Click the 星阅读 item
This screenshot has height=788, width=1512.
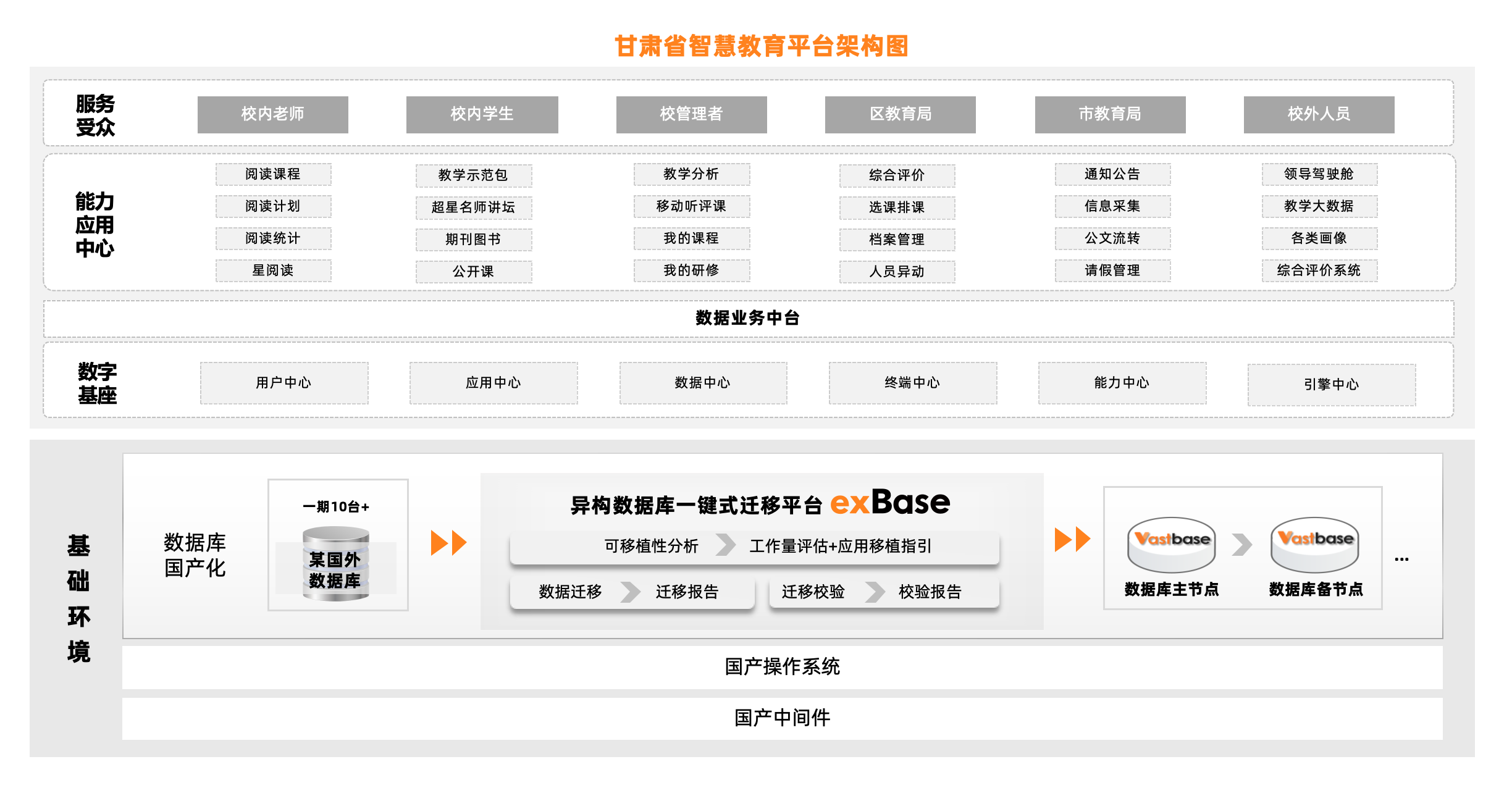pyautogui.click(x=273, y=270)
